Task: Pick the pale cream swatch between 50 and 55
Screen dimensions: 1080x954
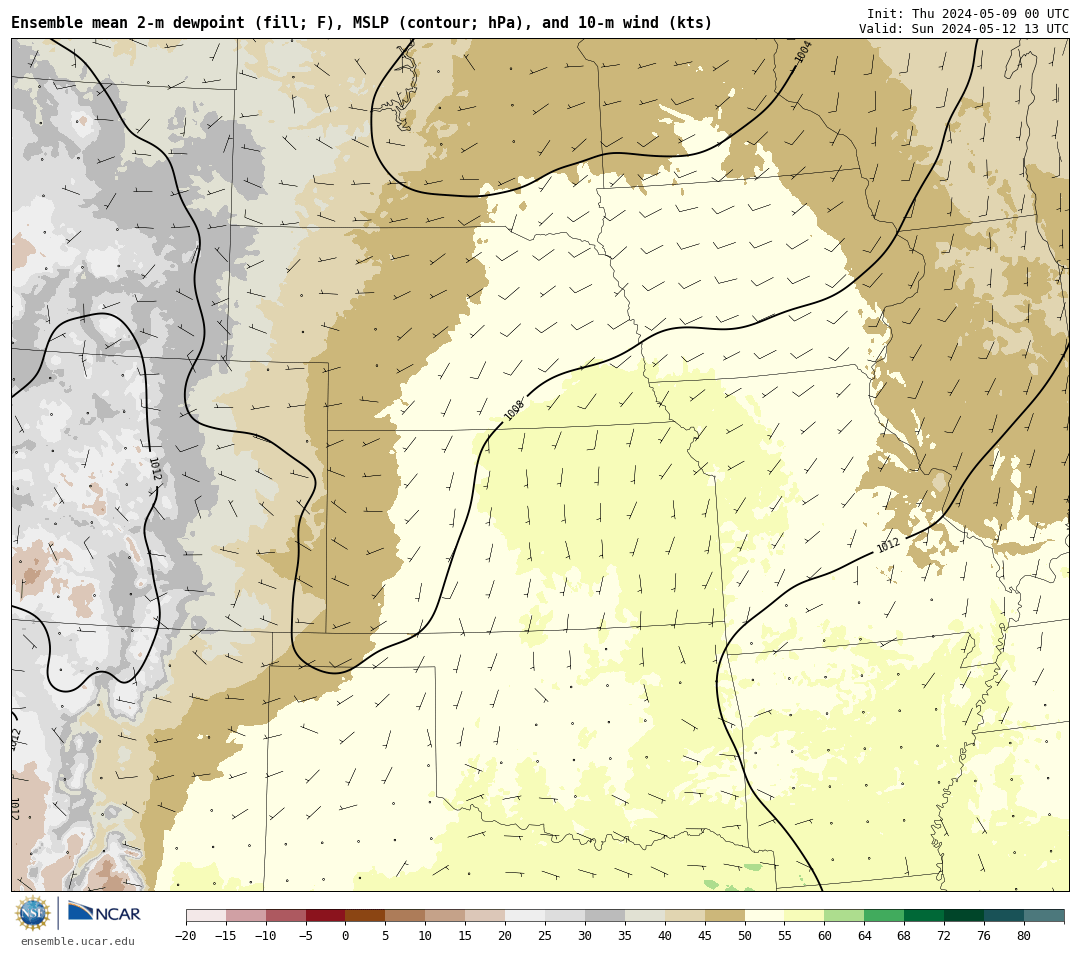Action: point(765,916)
